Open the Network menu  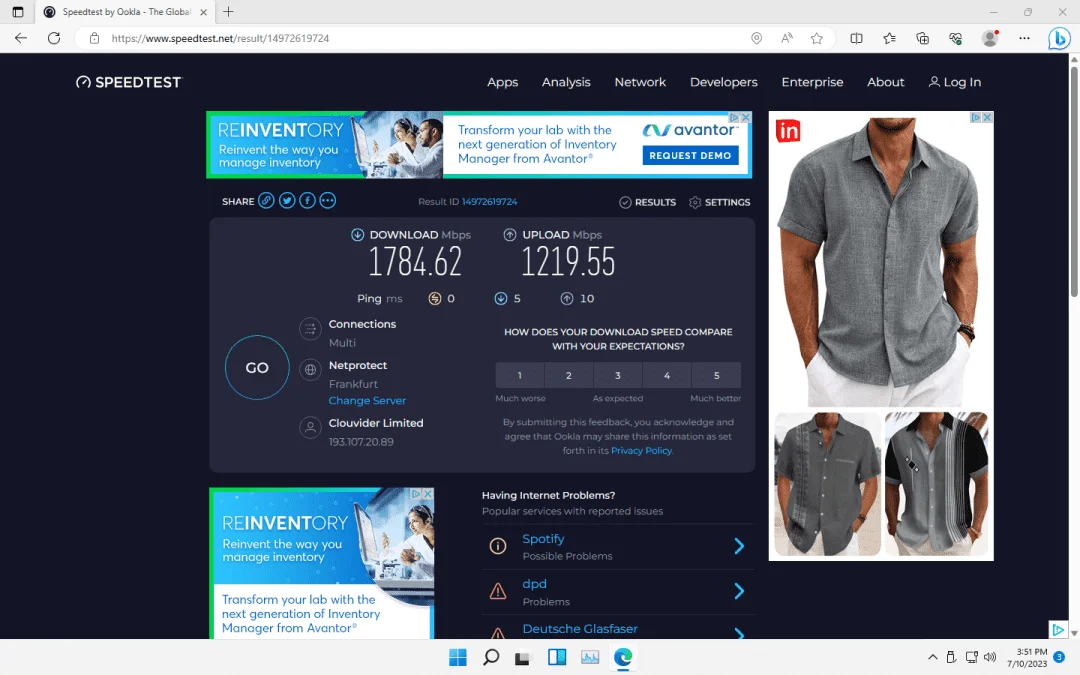coord(640,82)
